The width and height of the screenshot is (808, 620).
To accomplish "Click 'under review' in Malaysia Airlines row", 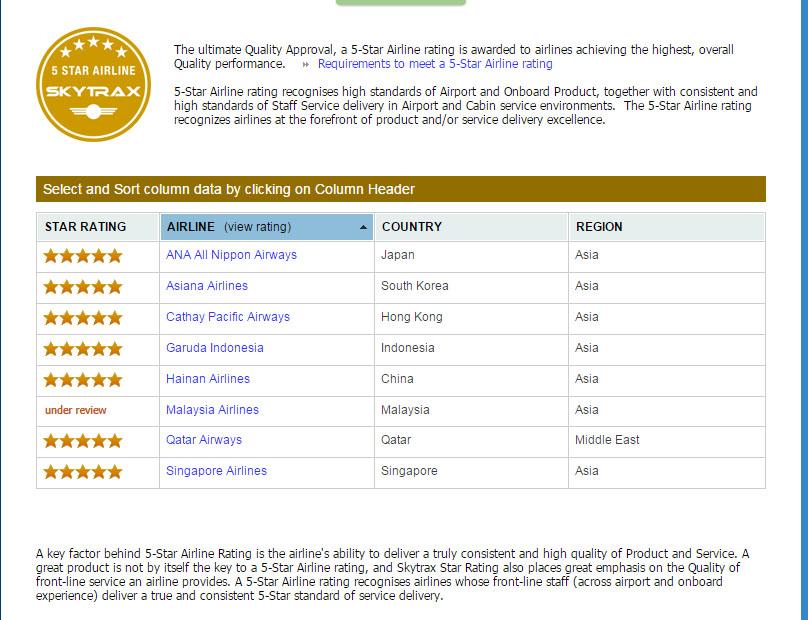I will tap(75, 410).
